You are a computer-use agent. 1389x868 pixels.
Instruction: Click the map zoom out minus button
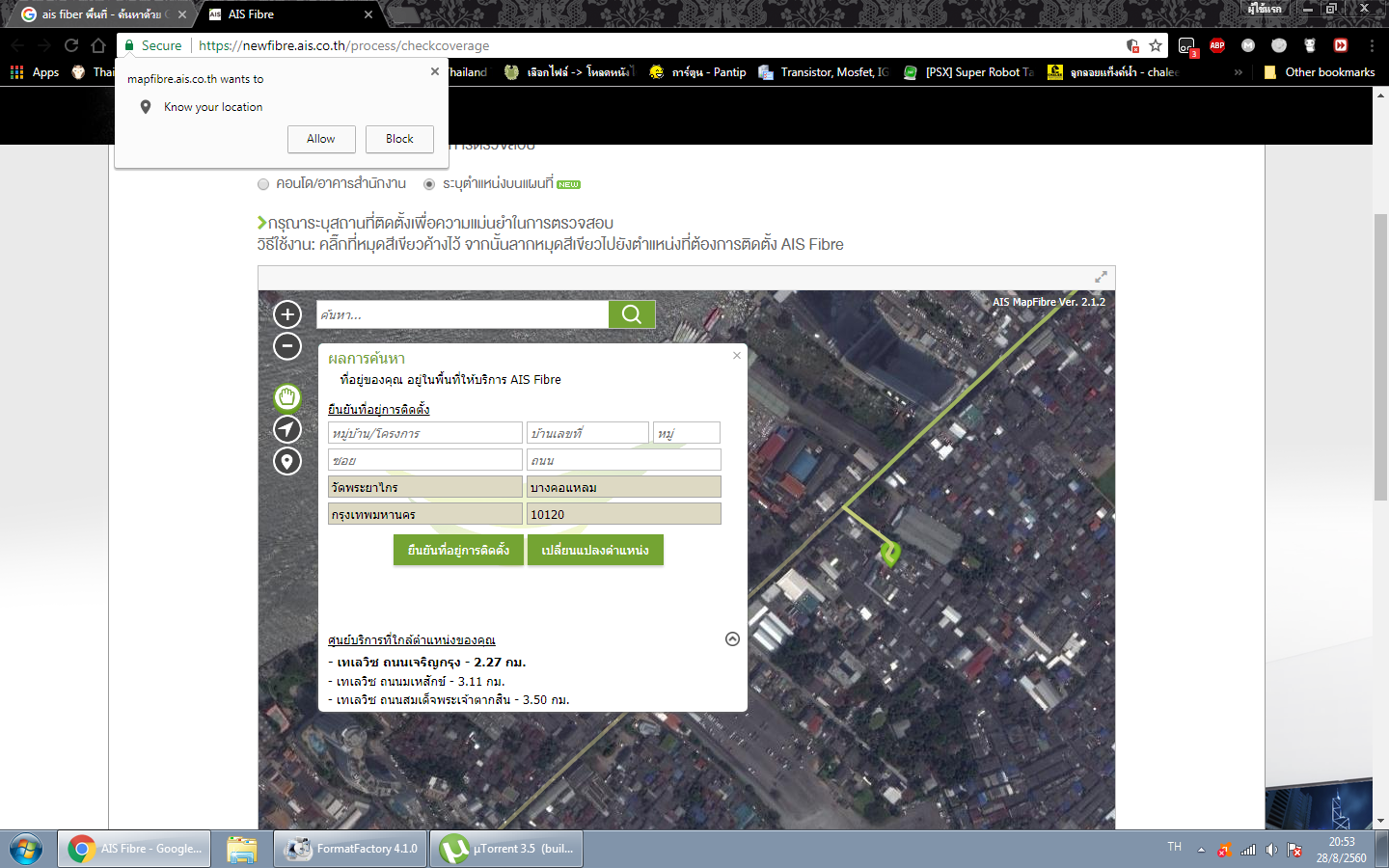click(287, 346)
